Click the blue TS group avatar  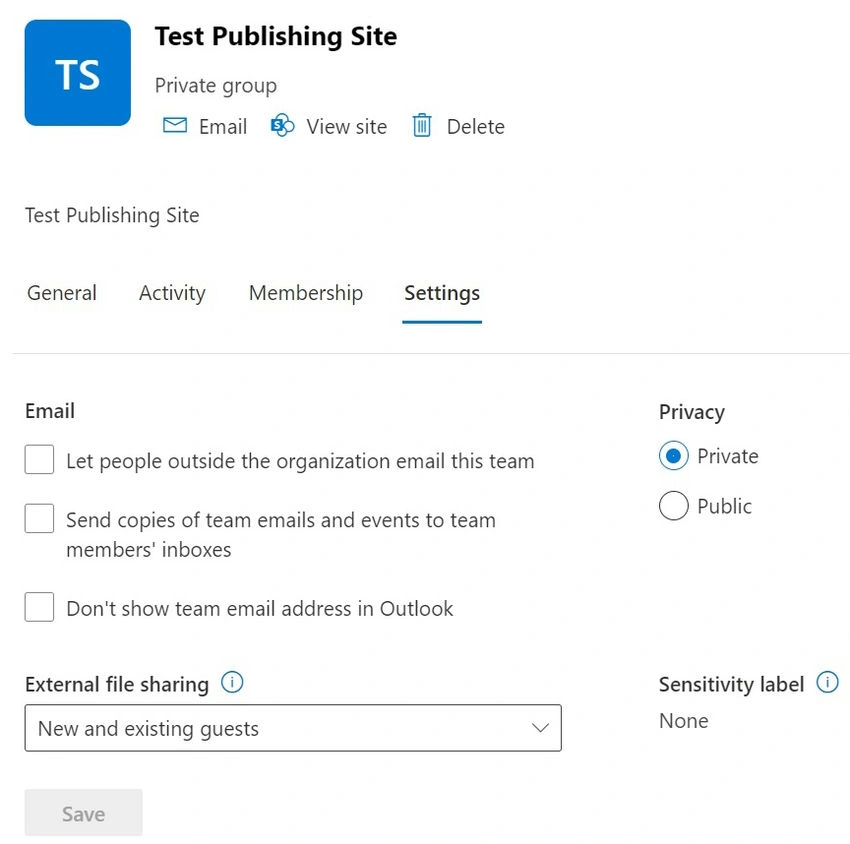tap(78, 73)
